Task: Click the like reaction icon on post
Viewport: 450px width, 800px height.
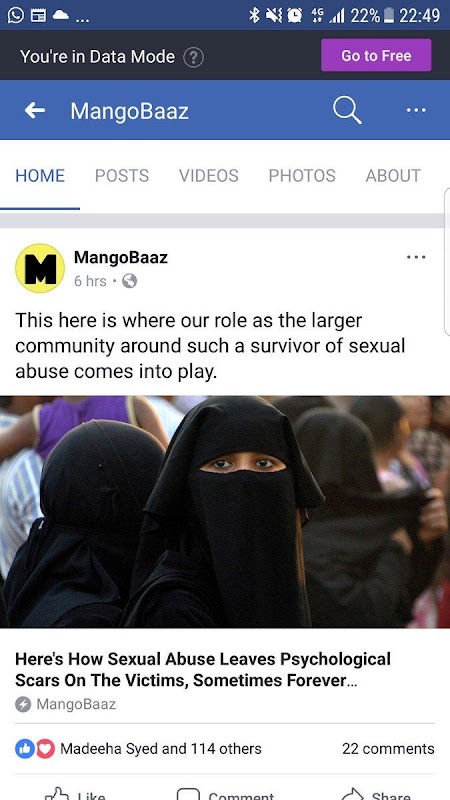Action: [24, 748]
